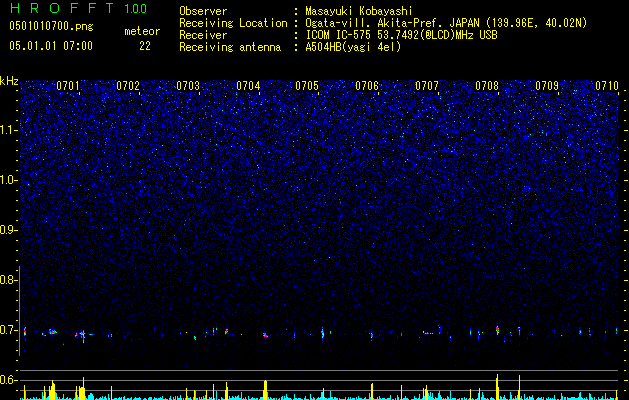The width and height of the screenshot is (629, 400).
Task: Click the 0.7 kHz axis label
Action: (x=8, y=330)
